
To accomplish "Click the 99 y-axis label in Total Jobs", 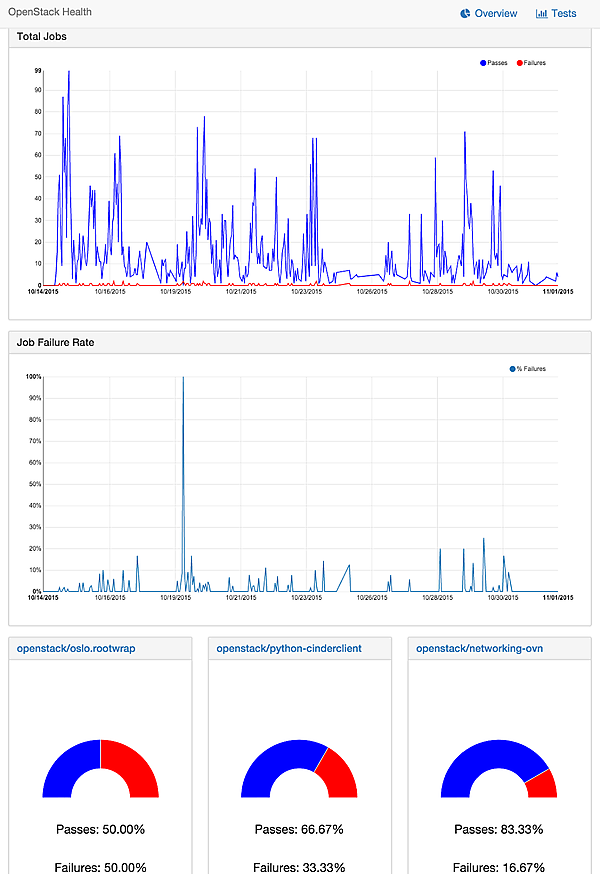I will [x=38, y=71].
